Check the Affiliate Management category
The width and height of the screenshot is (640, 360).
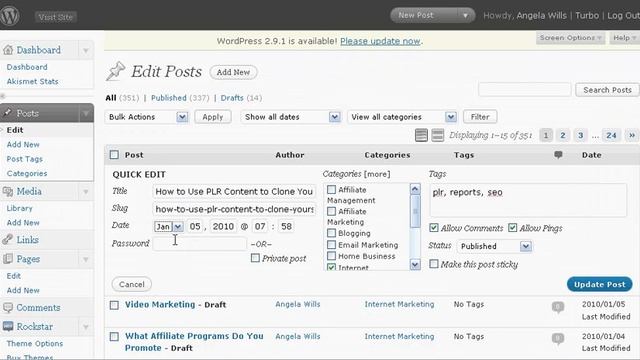pyautogui.click(x=331, y=190)
